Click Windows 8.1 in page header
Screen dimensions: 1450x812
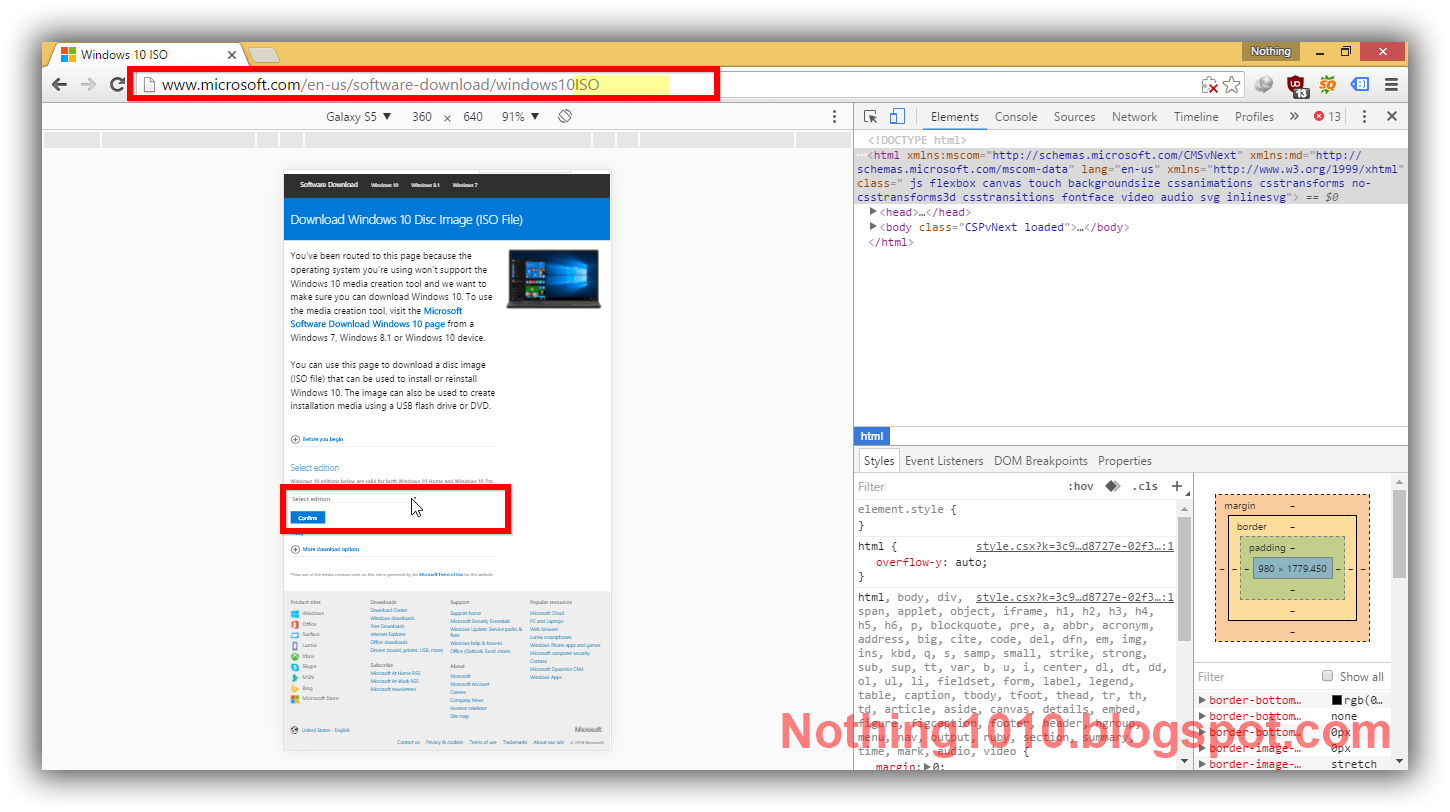424,185
